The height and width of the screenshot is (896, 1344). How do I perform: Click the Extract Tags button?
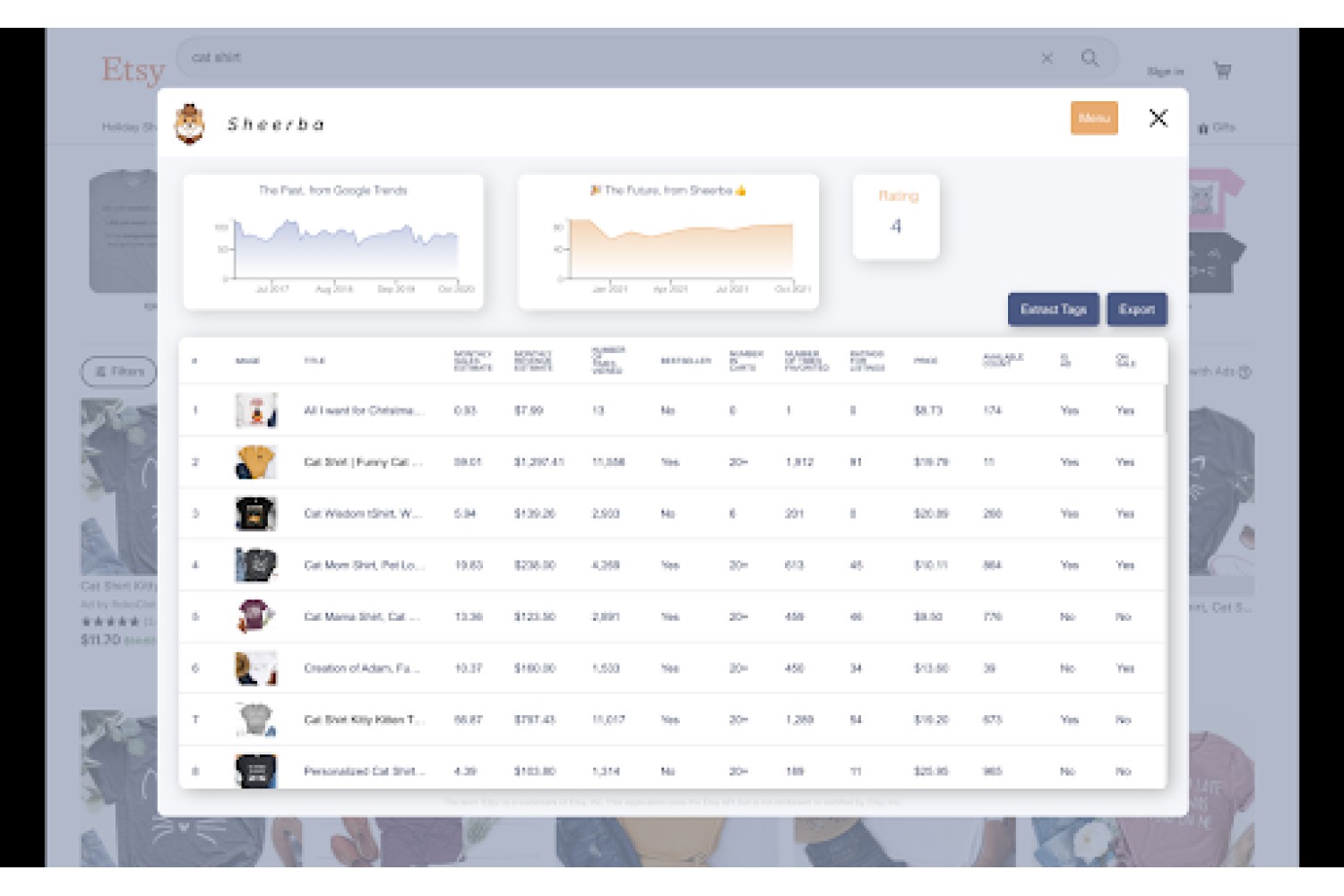coord(1053,309)
